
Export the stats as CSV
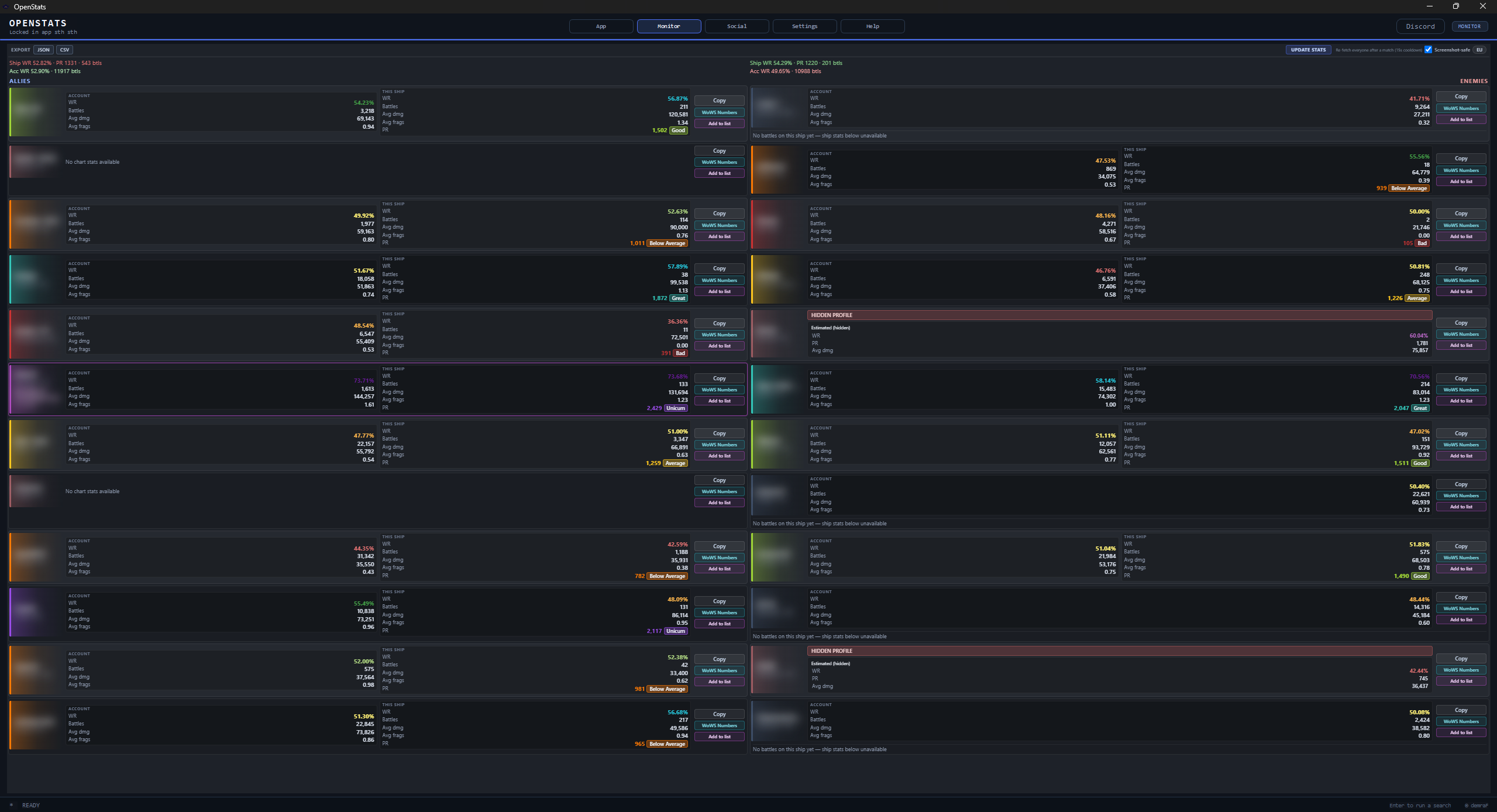click(64, 50)
